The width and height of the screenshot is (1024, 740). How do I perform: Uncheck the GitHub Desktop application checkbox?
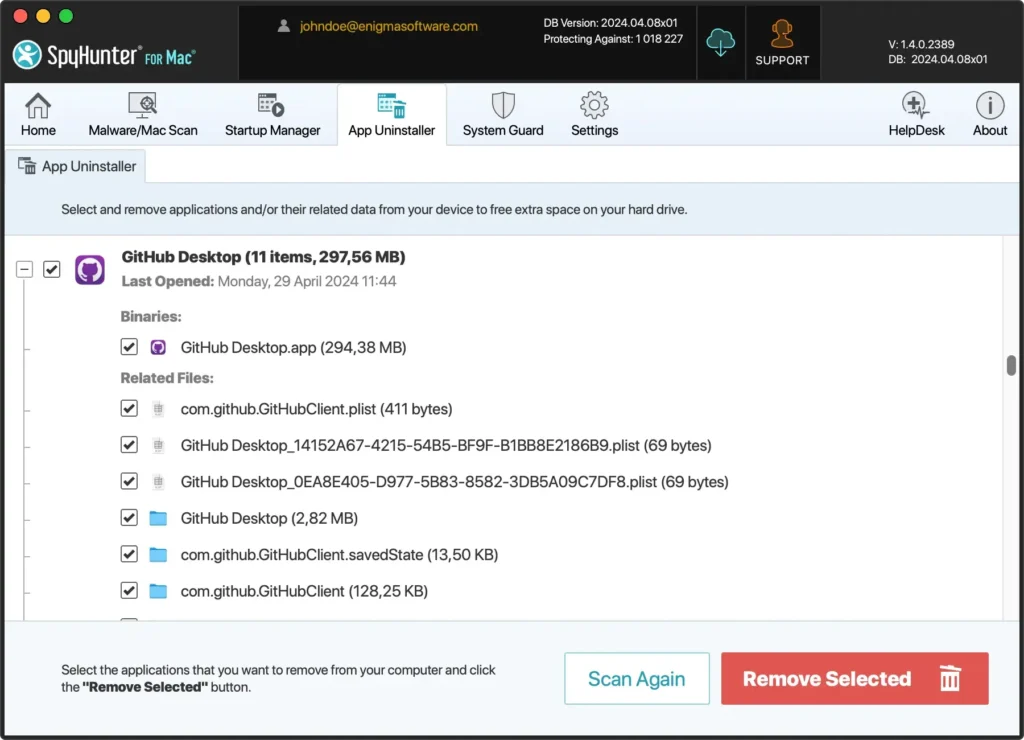pyautogui.click(x=52, y=269)
